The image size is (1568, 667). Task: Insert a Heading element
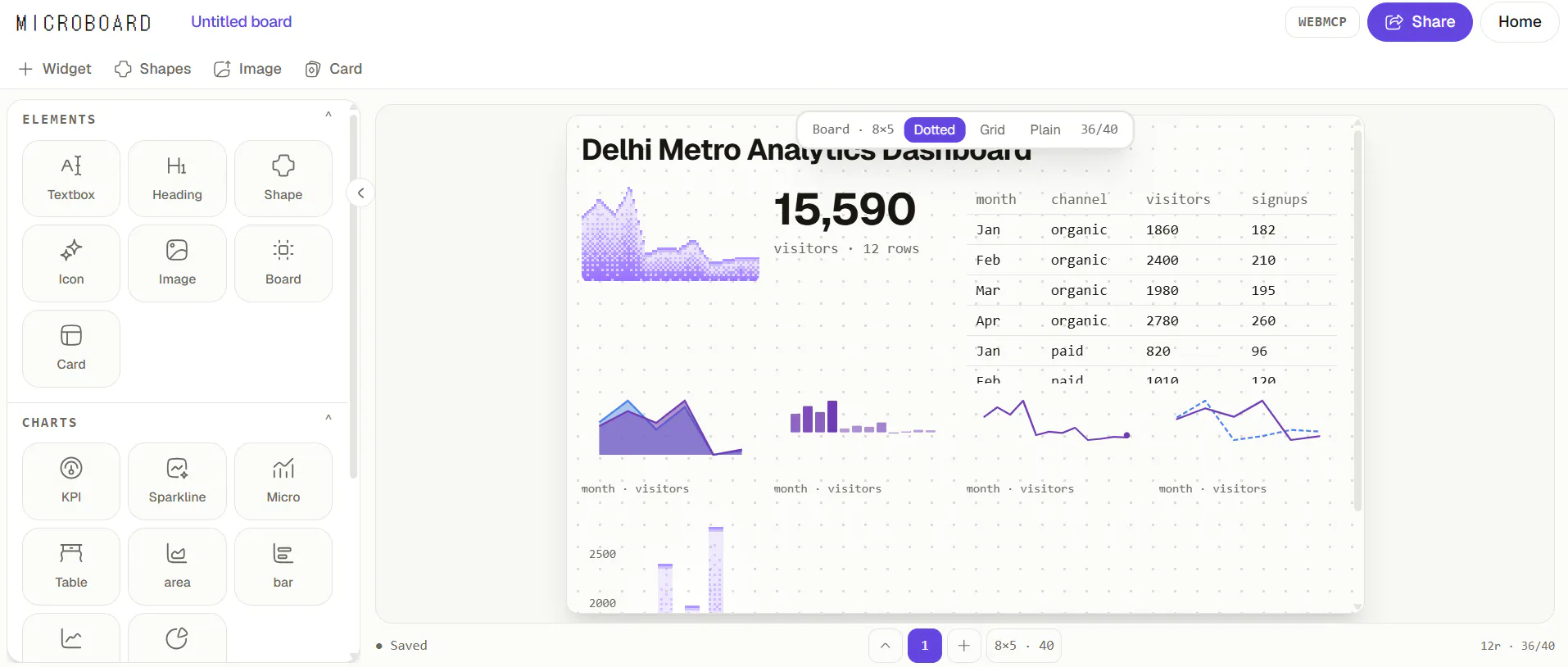pyautogui.click(x=177, y=179)
